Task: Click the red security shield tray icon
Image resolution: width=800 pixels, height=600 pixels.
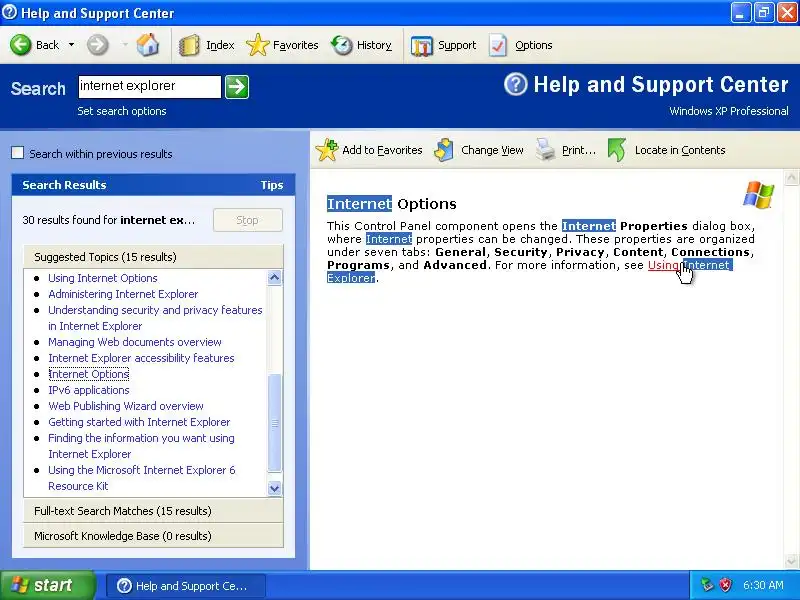Action: [725, 585]
